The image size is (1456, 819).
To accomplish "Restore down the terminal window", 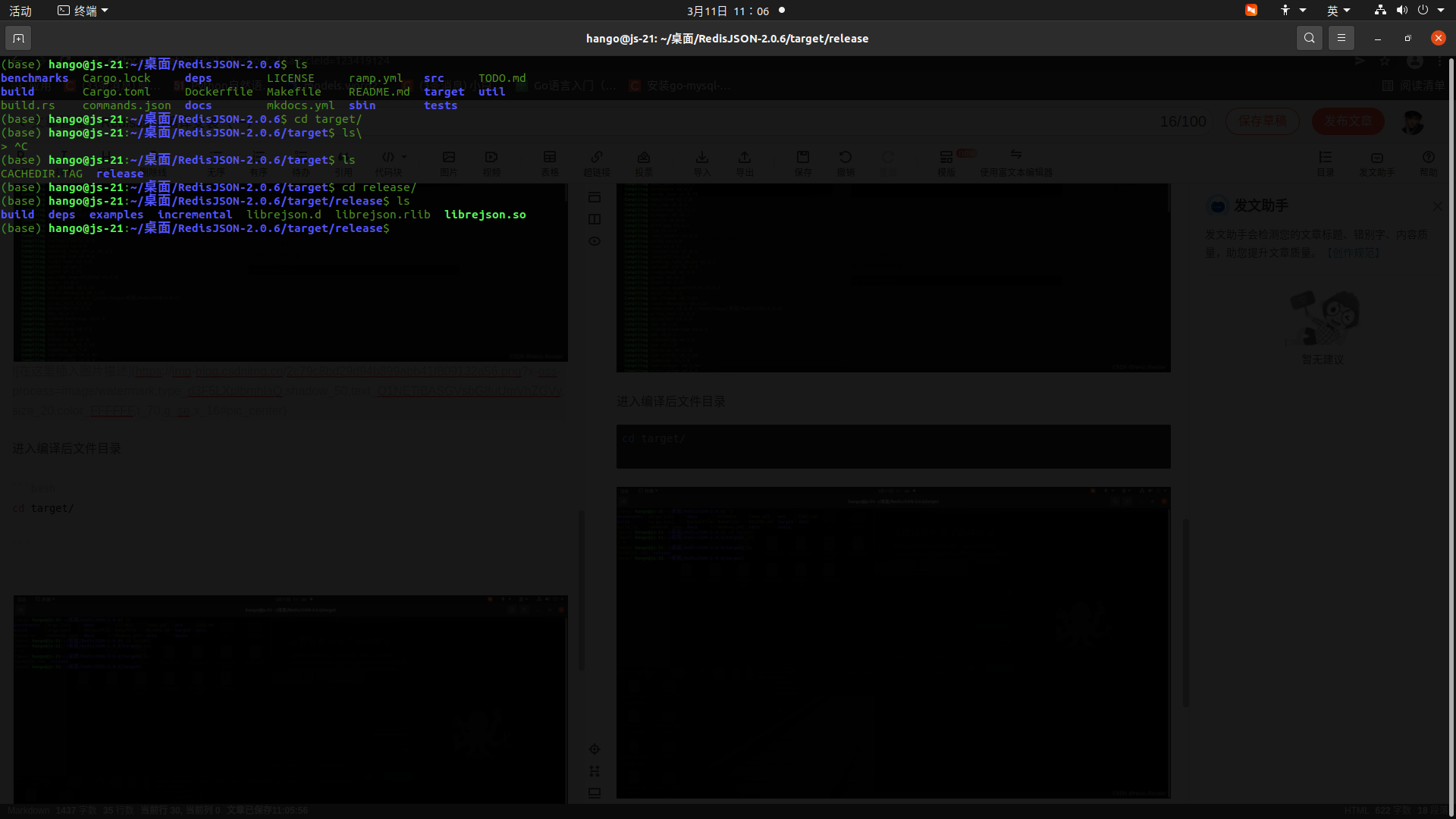I will coord(1407,38).
